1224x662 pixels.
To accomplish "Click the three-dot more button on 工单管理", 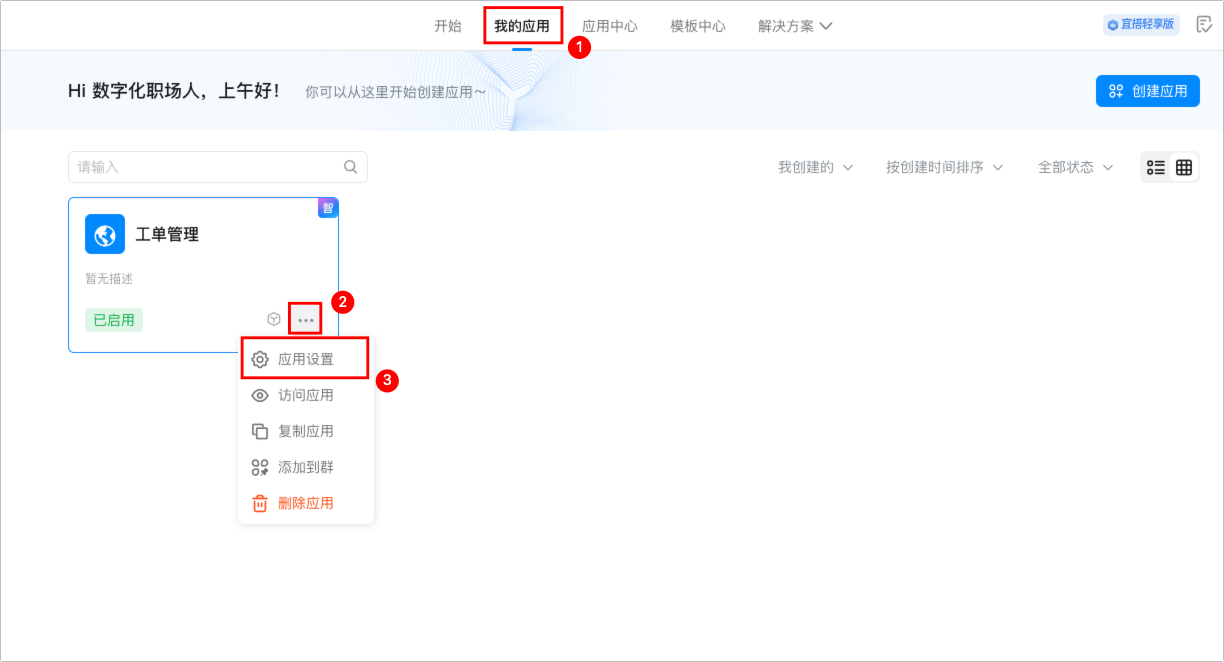I will coord(306,319).
